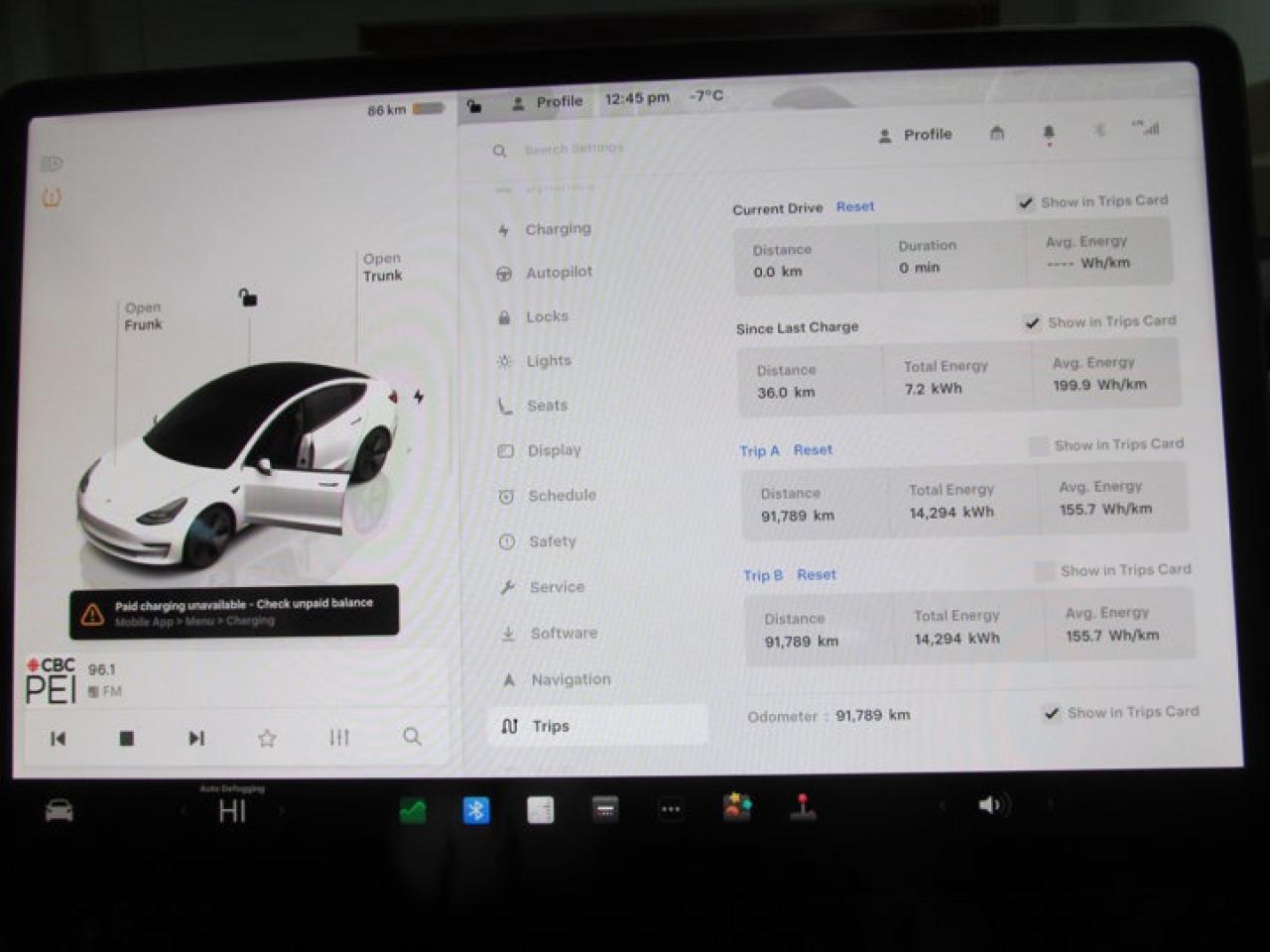
Task: Decrease temperature with left arrow near HI
Action: (184, 811)
